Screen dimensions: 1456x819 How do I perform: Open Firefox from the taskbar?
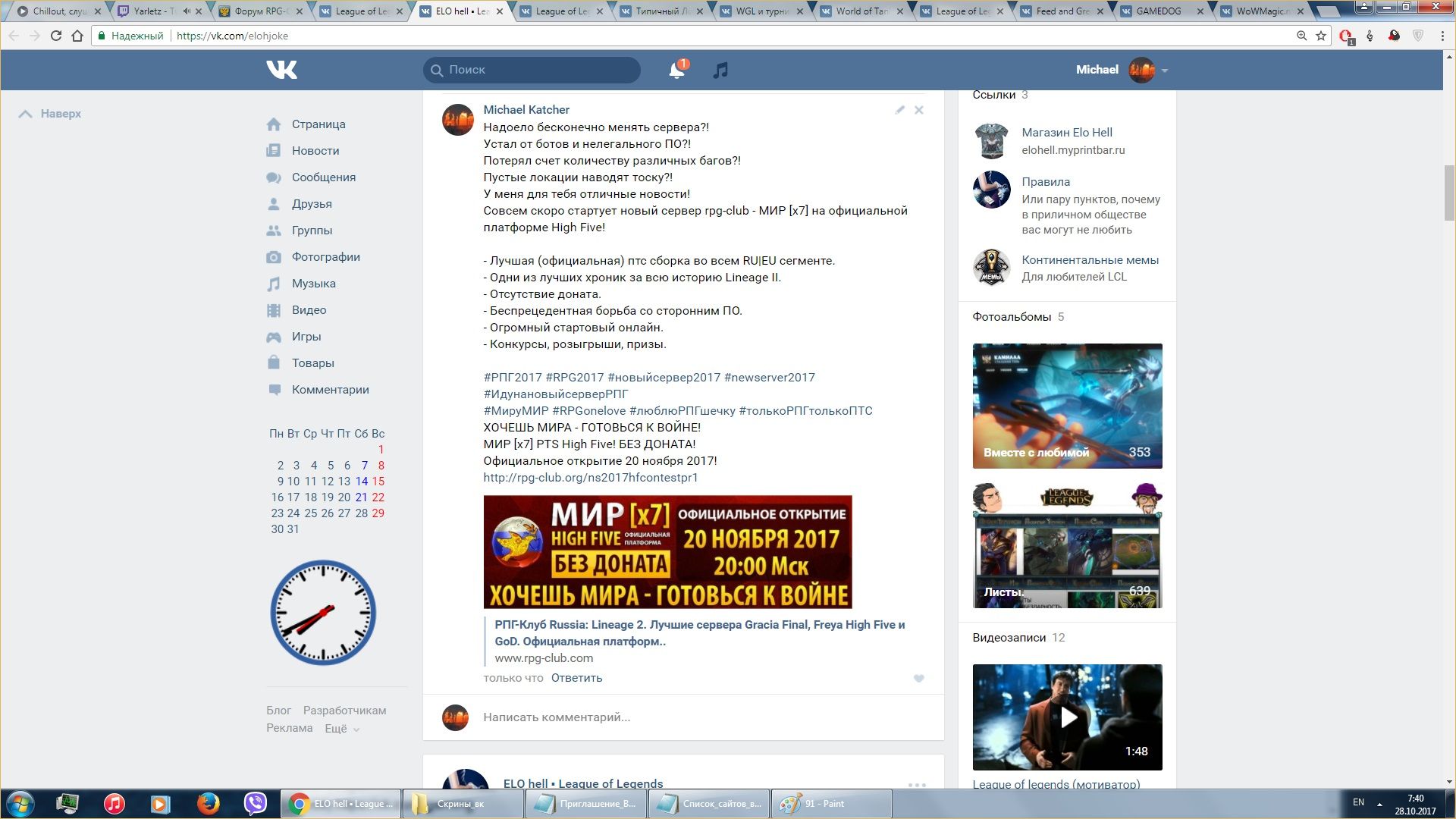coord(208,804)
